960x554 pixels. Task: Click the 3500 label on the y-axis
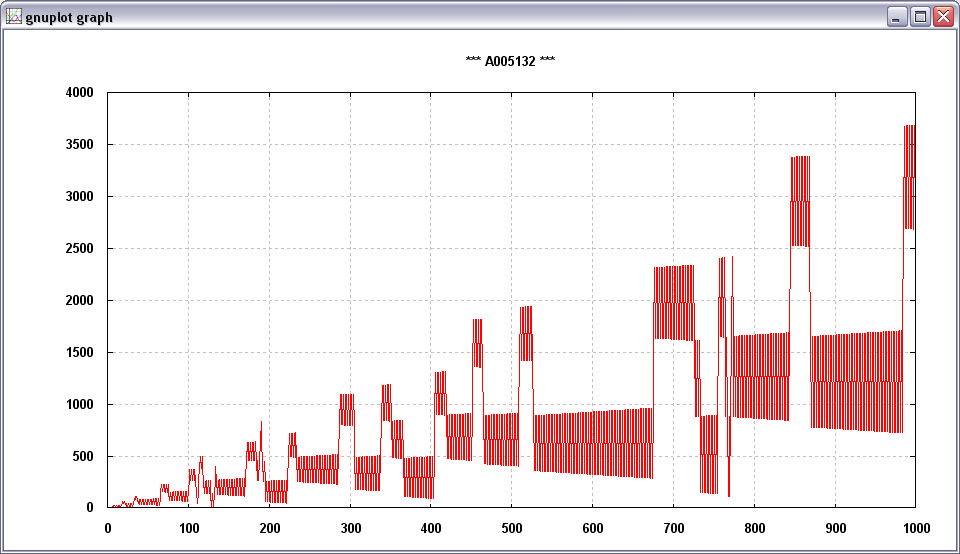(x=79, y=145)
